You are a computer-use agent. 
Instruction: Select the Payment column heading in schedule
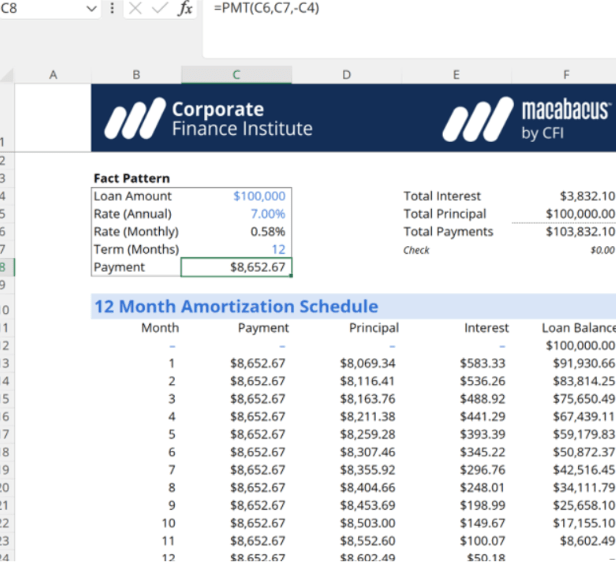click(x=263, y=328)
